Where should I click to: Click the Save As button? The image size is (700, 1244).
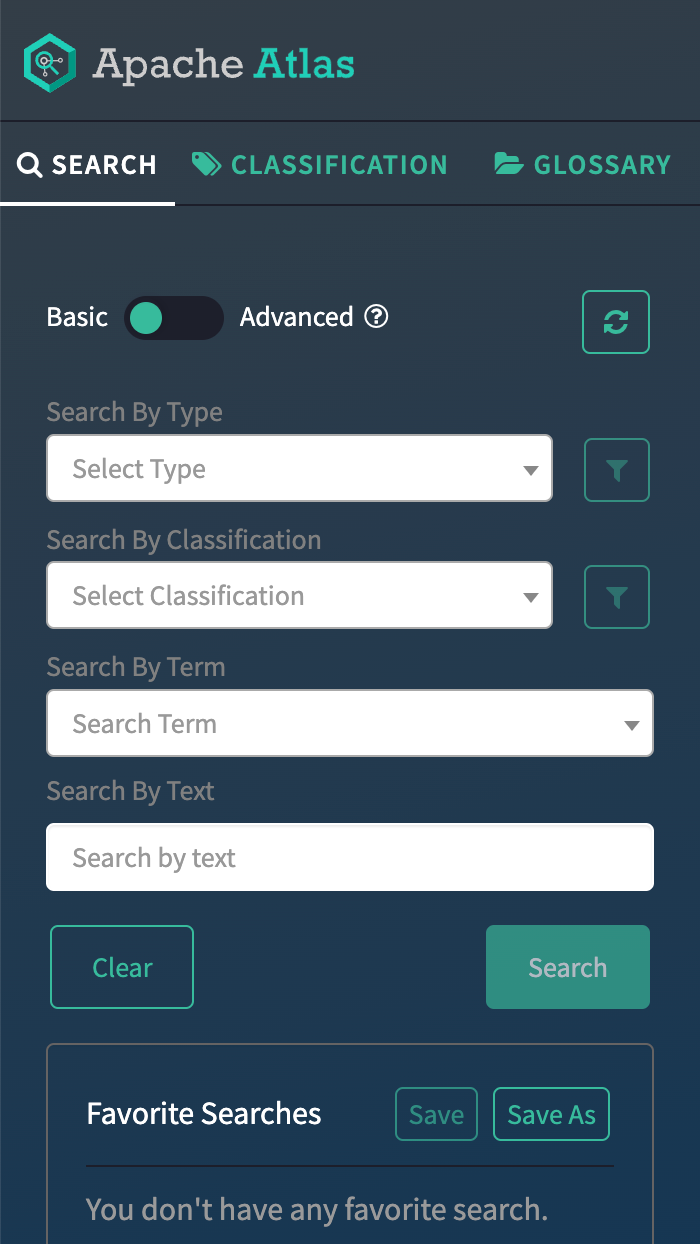click(x=551, y=1115)
